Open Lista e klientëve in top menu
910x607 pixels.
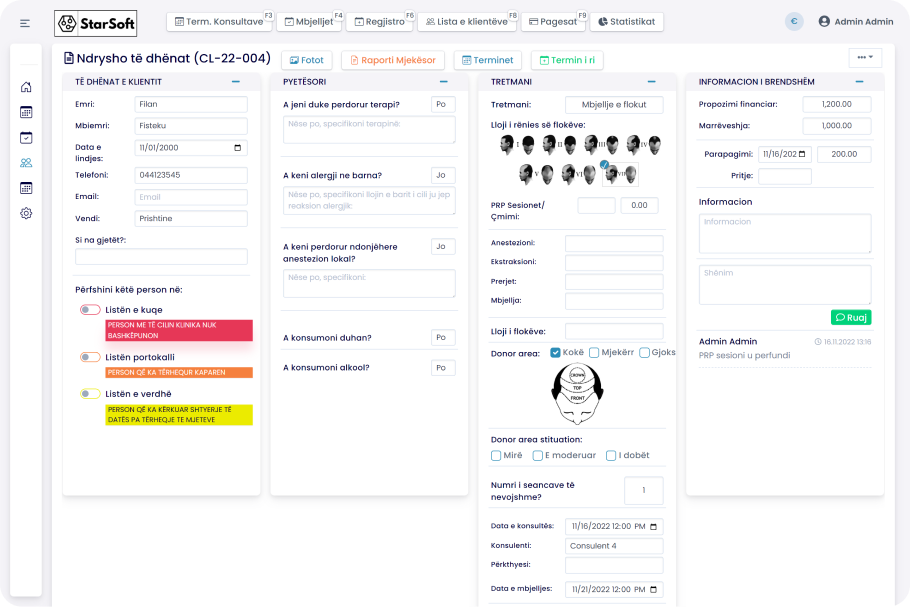pyautogui.click(x=467, y=21)
